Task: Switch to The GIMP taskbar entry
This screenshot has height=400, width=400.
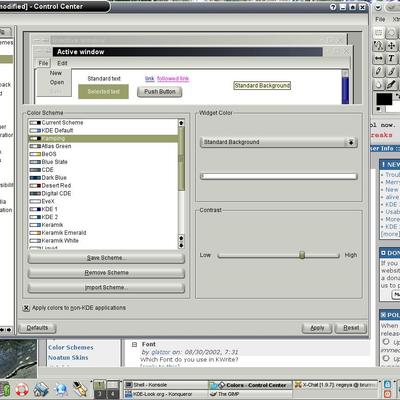Action: click(x=250, y=394)
